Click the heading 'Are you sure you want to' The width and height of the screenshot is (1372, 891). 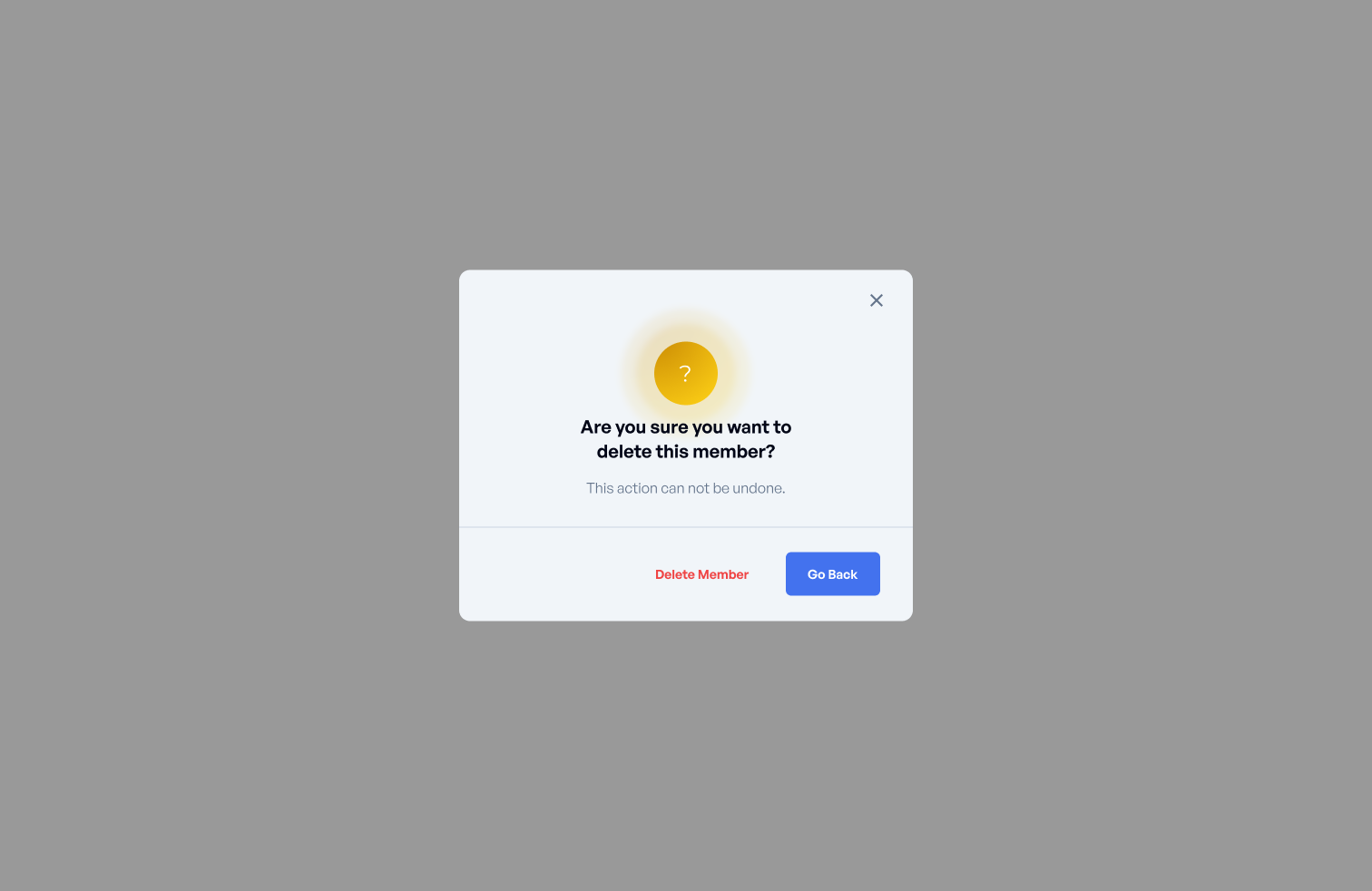tap(686, 427)
